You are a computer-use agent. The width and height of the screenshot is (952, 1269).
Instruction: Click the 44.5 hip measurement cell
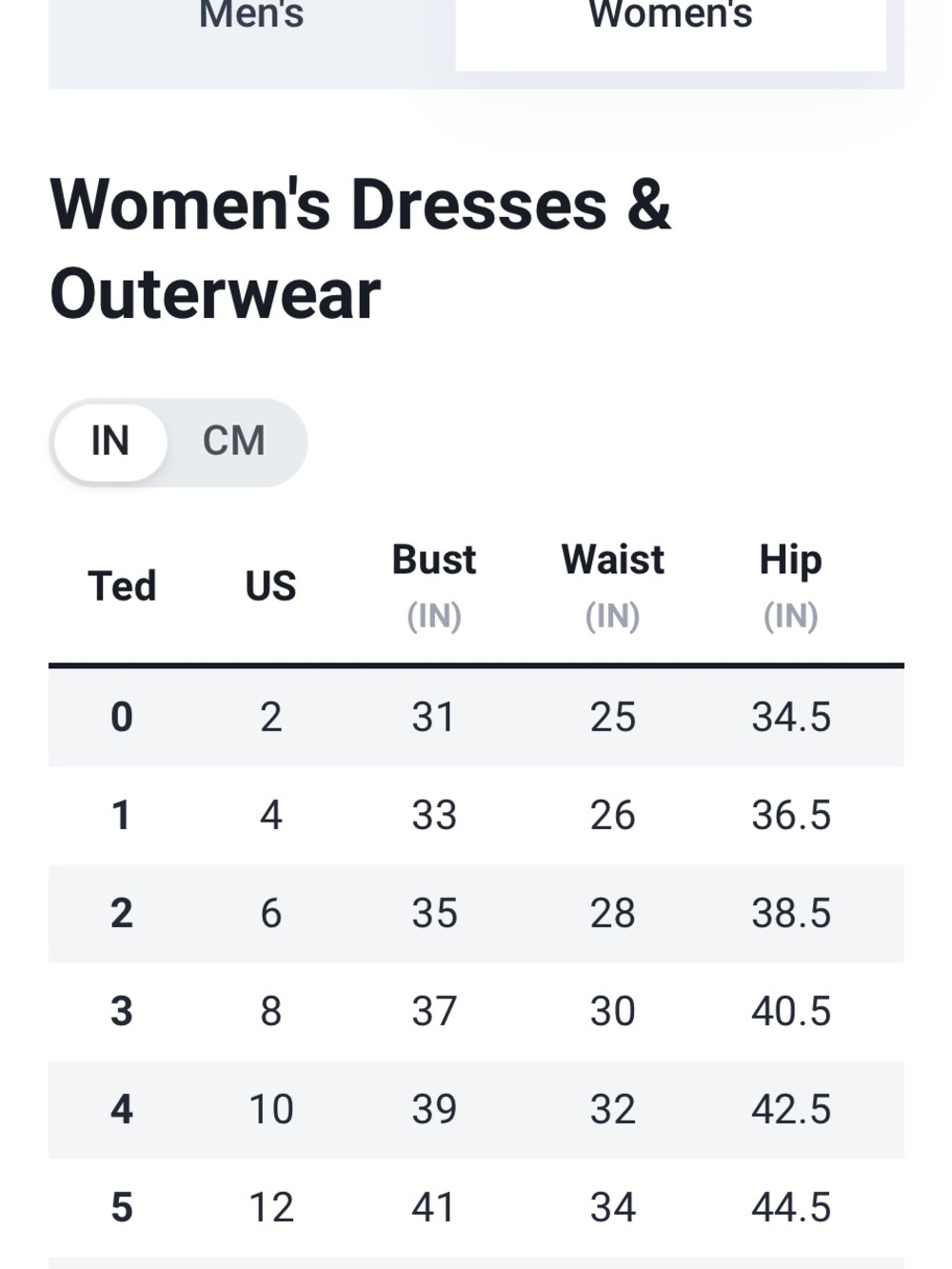click(791, 1207)
